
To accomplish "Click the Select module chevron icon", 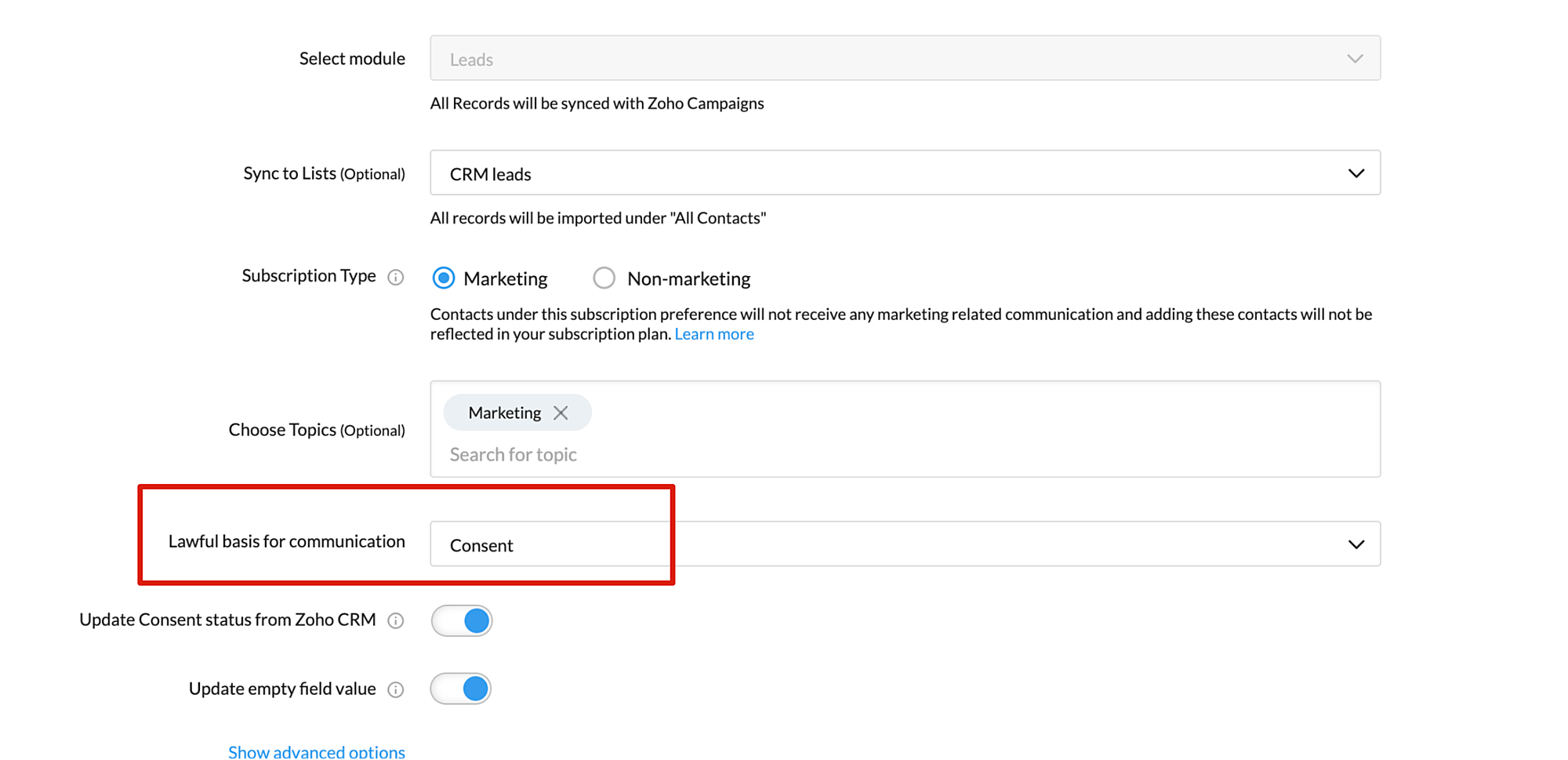I will [x=1355, y=59].
